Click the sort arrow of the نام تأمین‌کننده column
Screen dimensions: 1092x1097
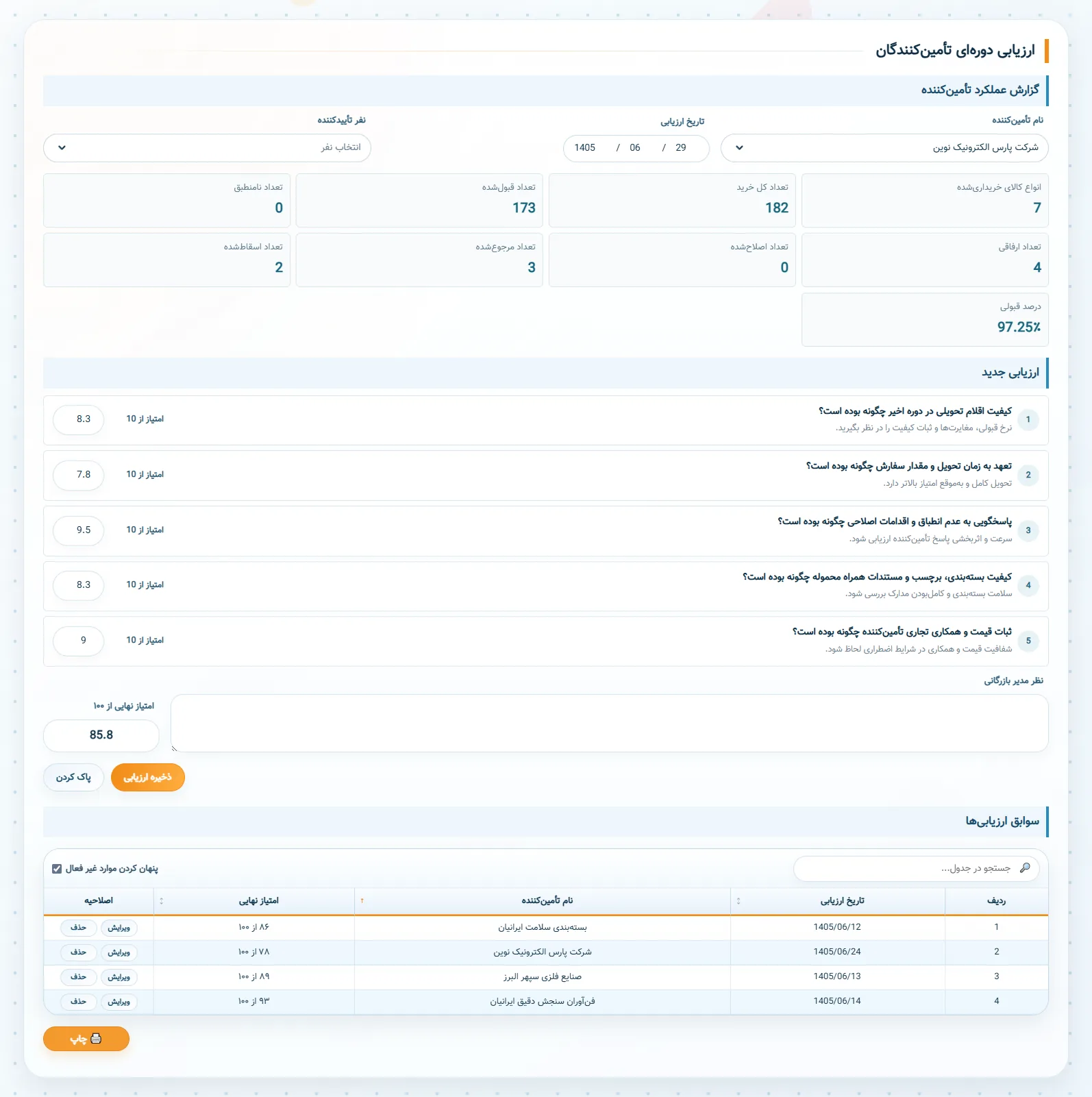coord(362,901)
